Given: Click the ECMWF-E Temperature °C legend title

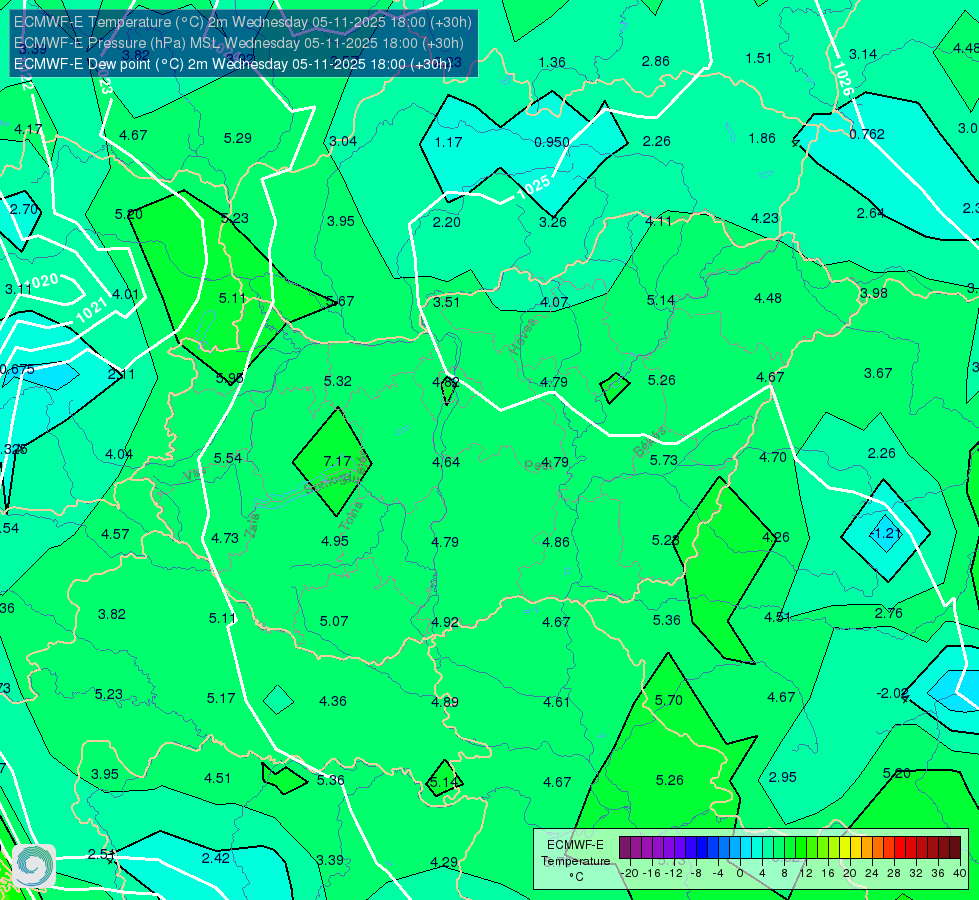Looking at the screenshot, I should click(x=575, y=861).
